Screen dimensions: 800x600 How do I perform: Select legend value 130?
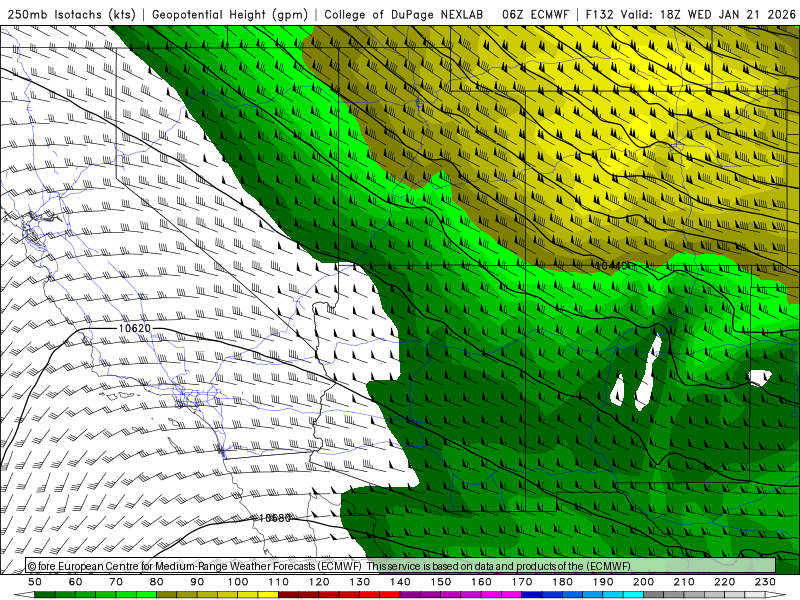tap(360, 582)
